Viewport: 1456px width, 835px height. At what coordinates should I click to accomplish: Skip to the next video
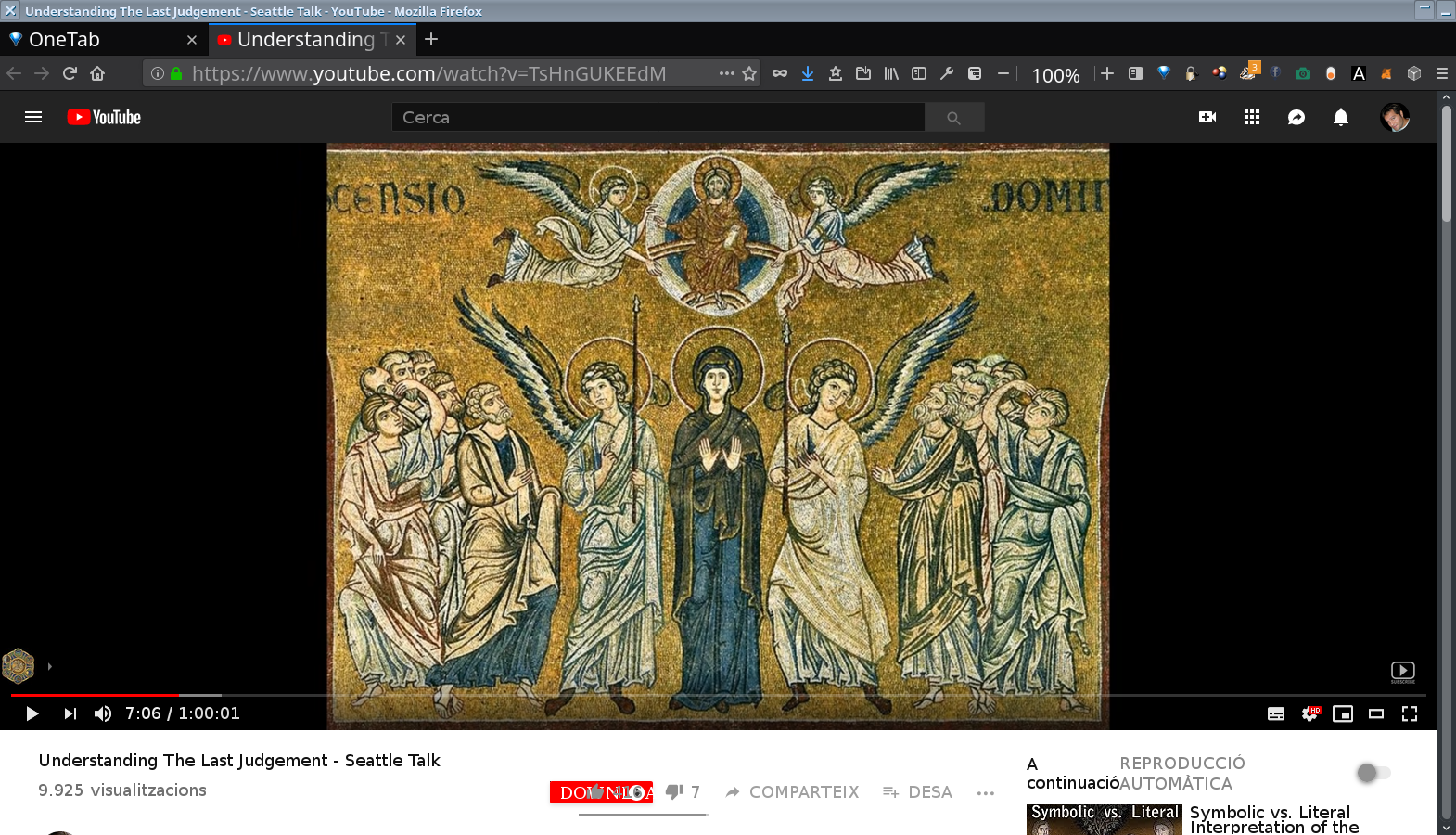[70, 713]
